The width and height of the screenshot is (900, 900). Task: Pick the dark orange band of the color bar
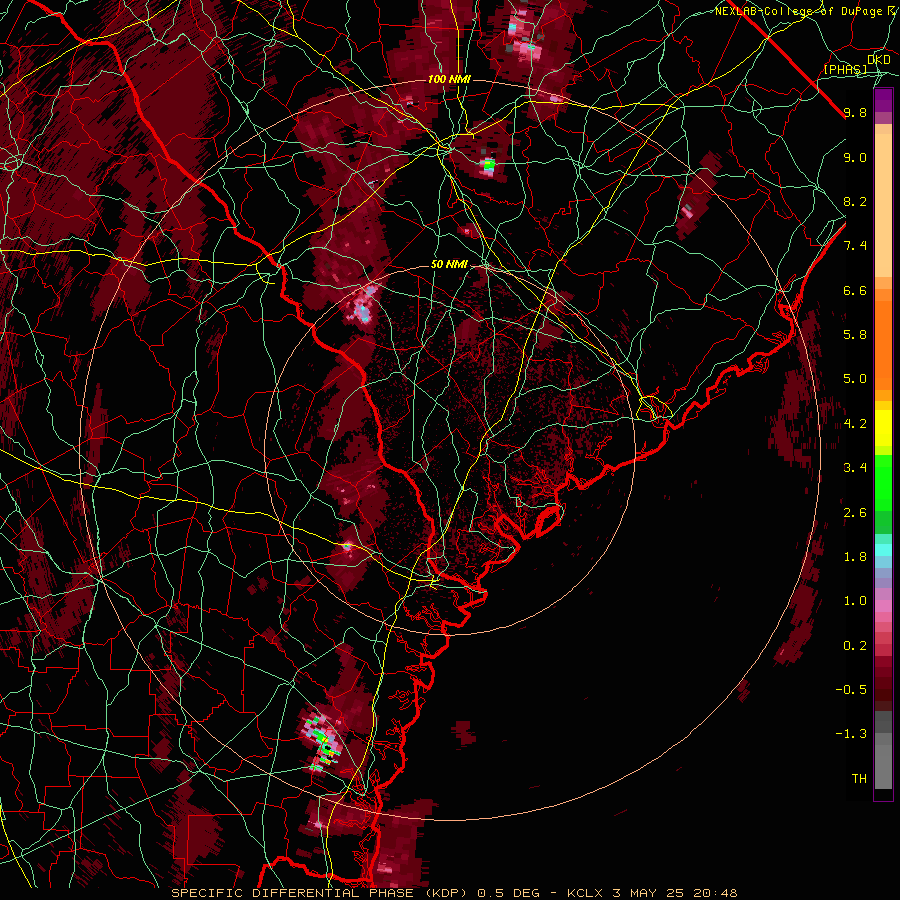tap(883, 344)
